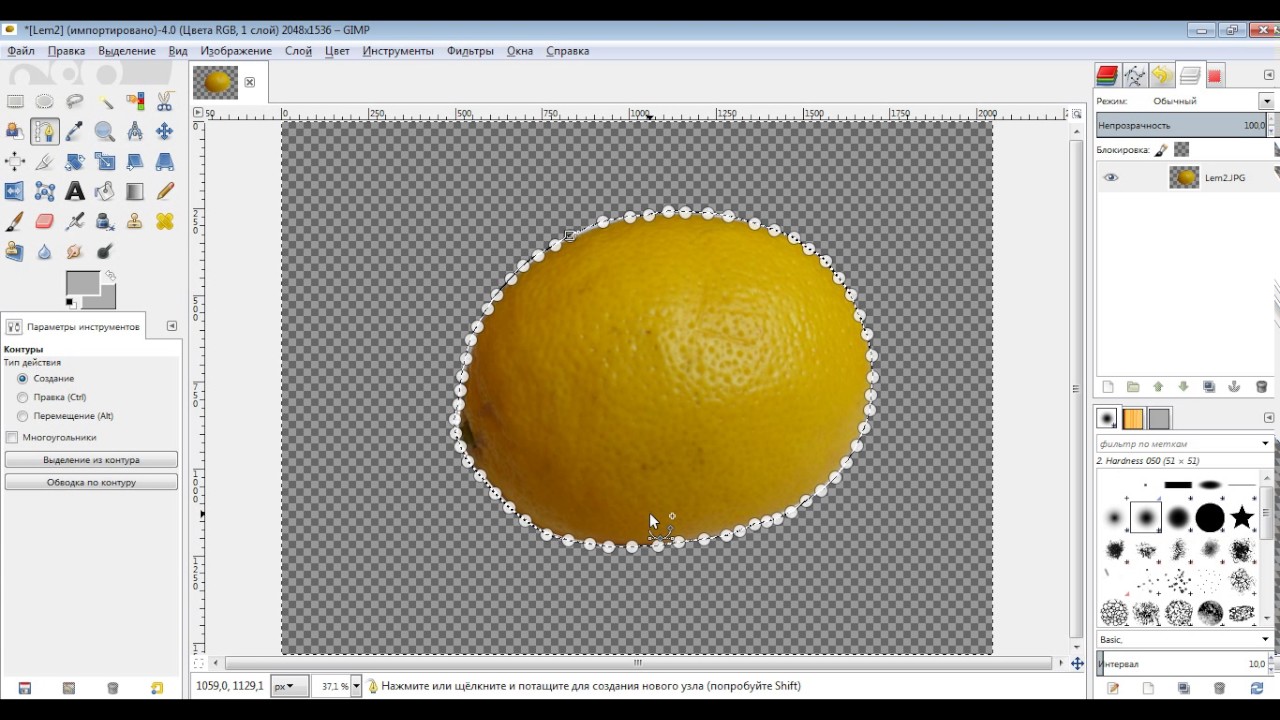Select the Paths tool
Image resolution: width=1280 pixels, height=720 pixels.
[45, 131]
